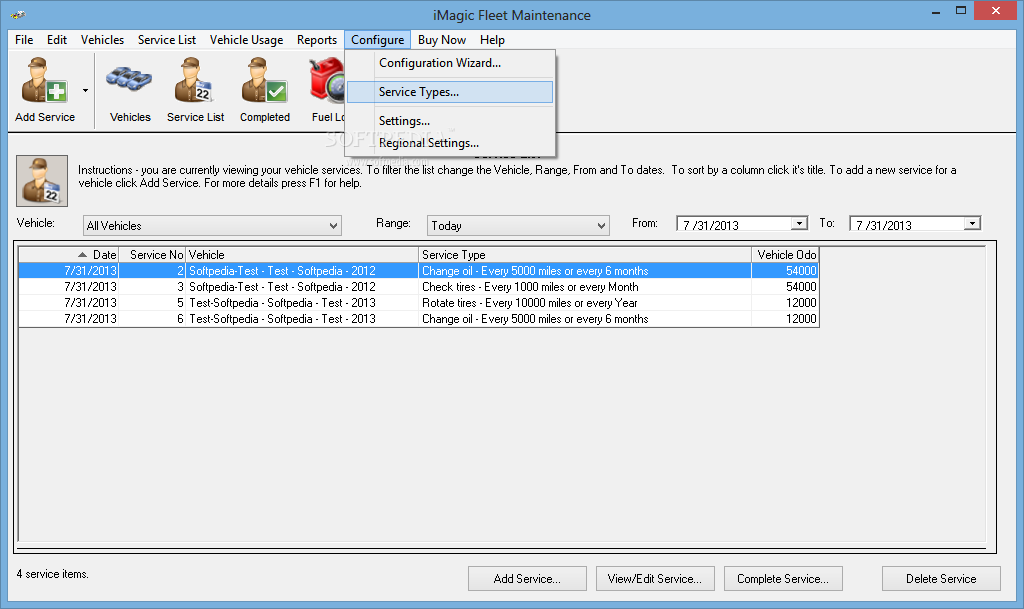Close the iMagic Fleet Maintenance window
The width and height of the screenshot is (1024, 609).
[x=996, y=10]
